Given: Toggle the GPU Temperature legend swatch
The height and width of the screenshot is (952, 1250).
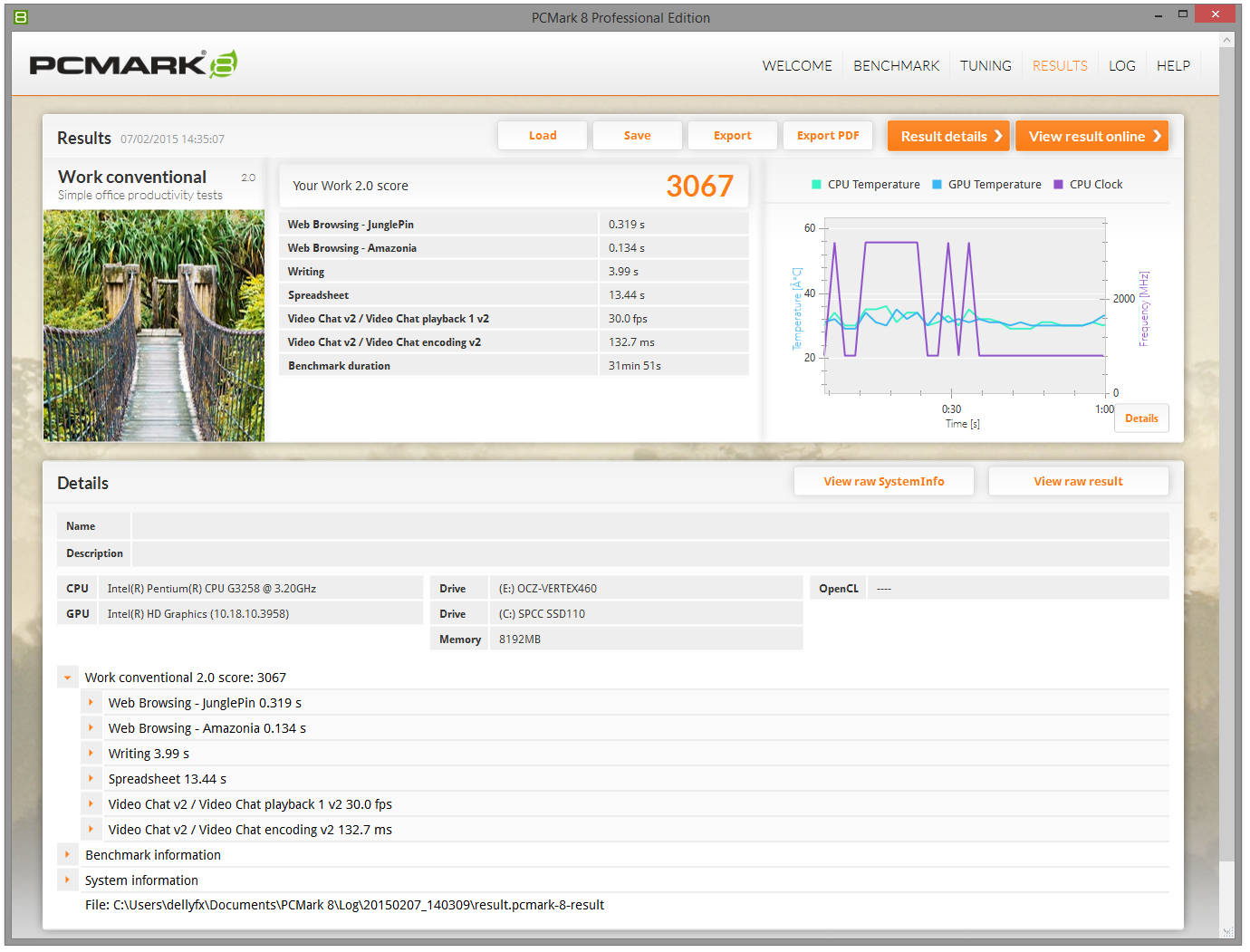Looking at the screenshot, I should tap(937, 185).
